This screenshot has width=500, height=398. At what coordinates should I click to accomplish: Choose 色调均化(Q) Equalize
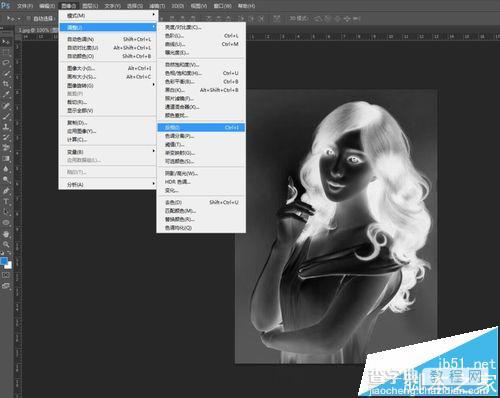[x=201, y=228]
